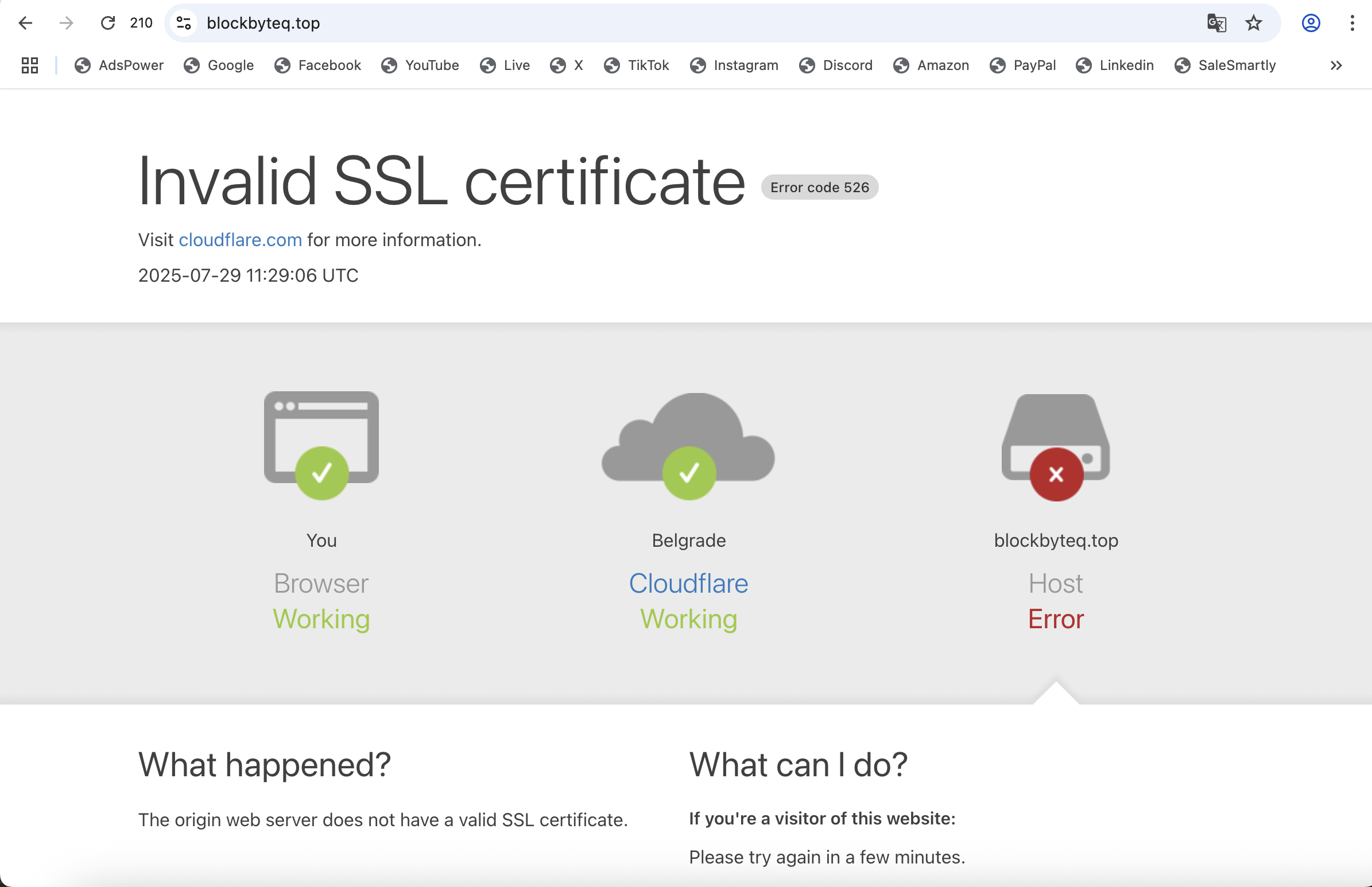This screenshot has width=1372, height=887.
Task: Go forward to the next page
Action: [67, 23]
